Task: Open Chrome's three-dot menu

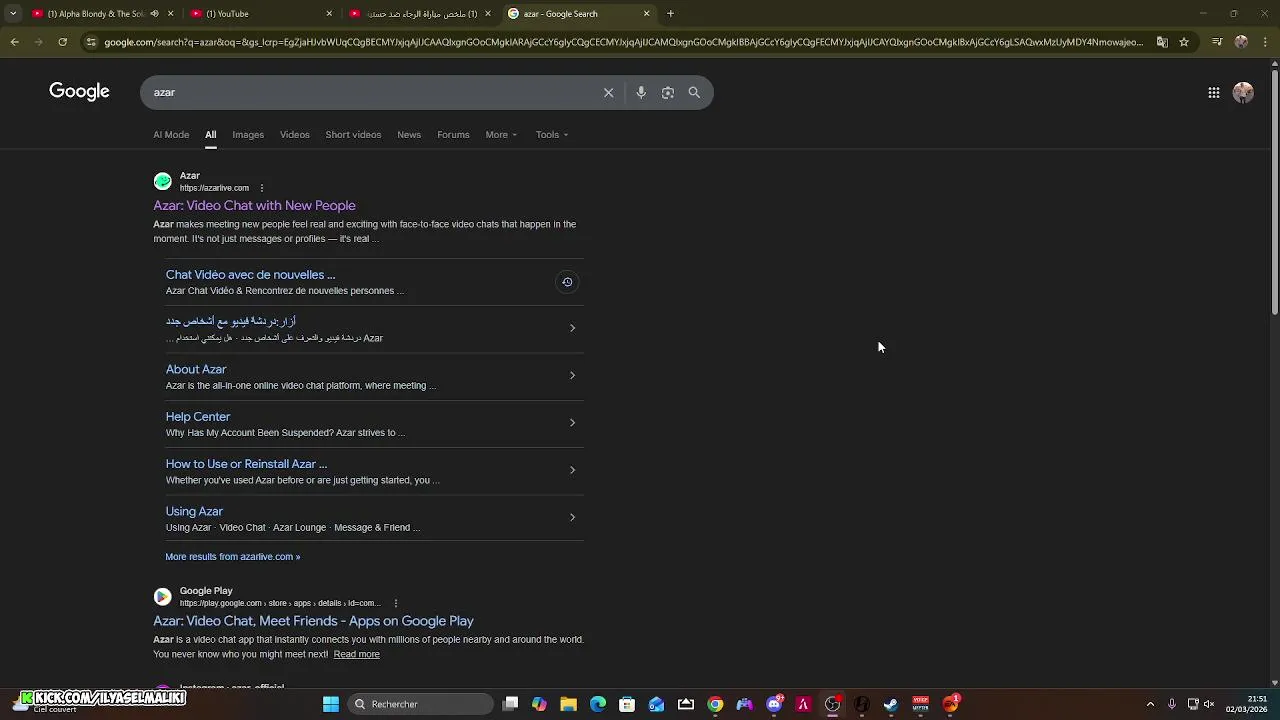Action: coord(1265,42)
